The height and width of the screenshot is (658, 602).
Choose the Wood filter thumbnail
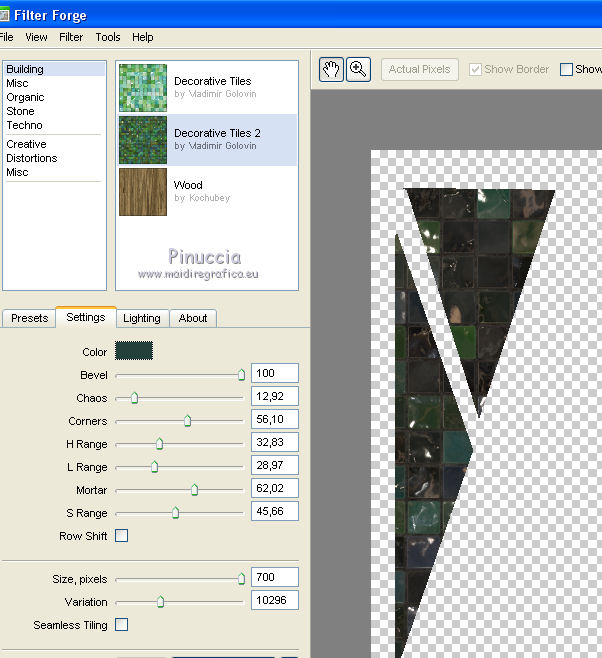(x=143, y=191)
